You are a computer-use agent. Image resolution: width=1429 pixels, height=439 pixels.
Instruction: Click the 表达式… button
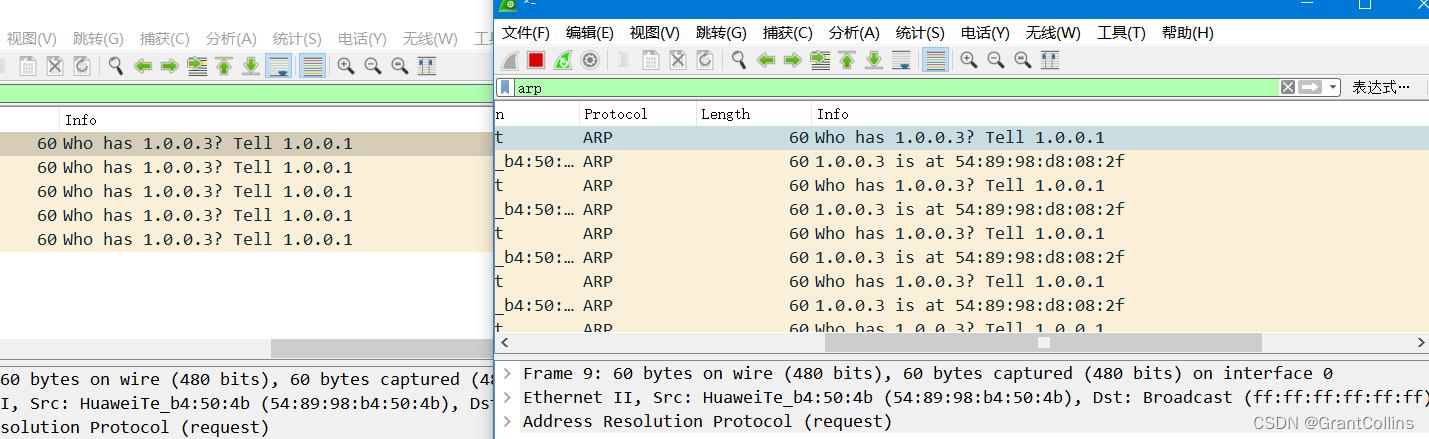1380,88
